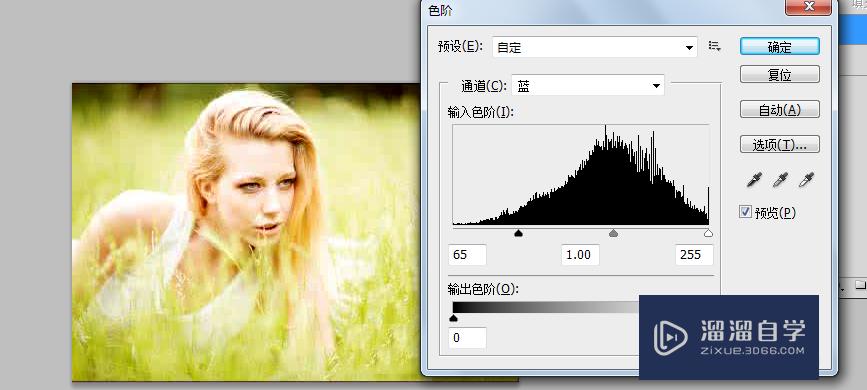Close the 色阶 dialog
This screenshot has width=867, height=390.
pyautogui.click(x=809, y=7)
